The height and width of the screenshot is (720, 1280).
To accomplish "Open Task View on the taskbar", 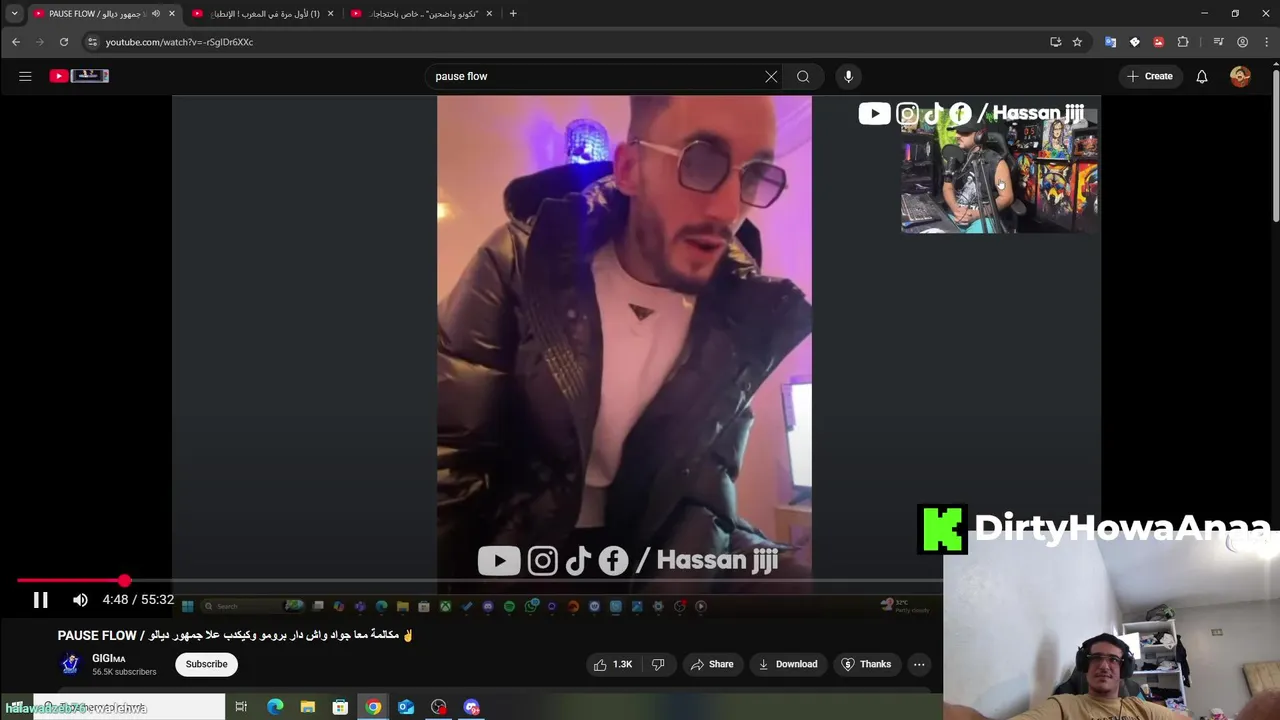I will pos(241,707).
